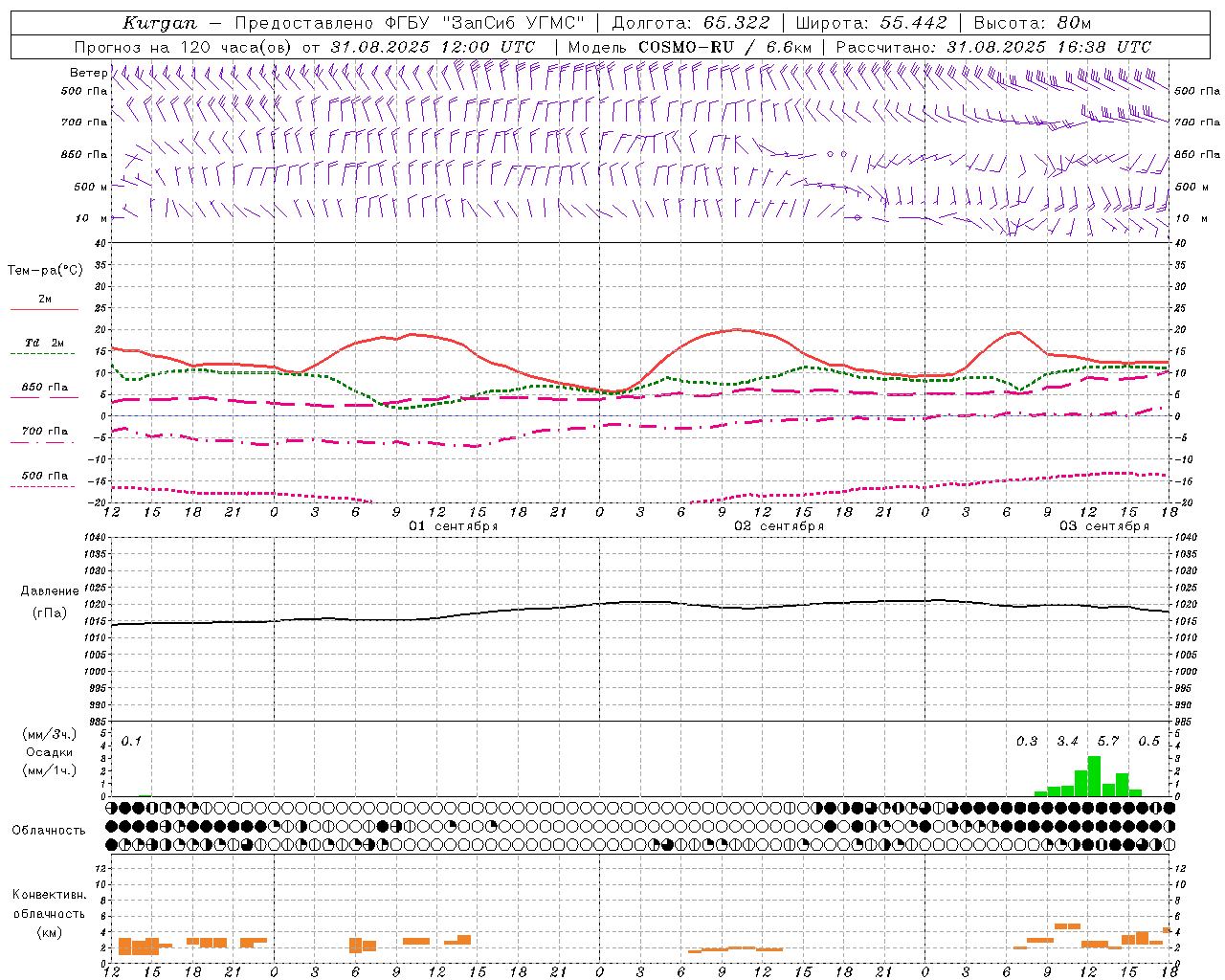Click the 01 сентября date label
The image size is (1225, 980).
click(x=454, y=526)
